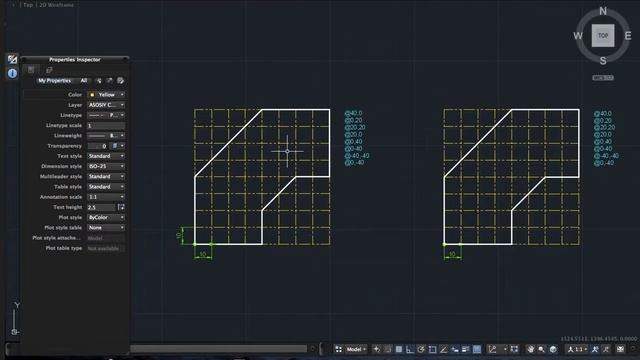
Task: Select the first tab icon in Properties Inspector
Action: coord(31,70)
